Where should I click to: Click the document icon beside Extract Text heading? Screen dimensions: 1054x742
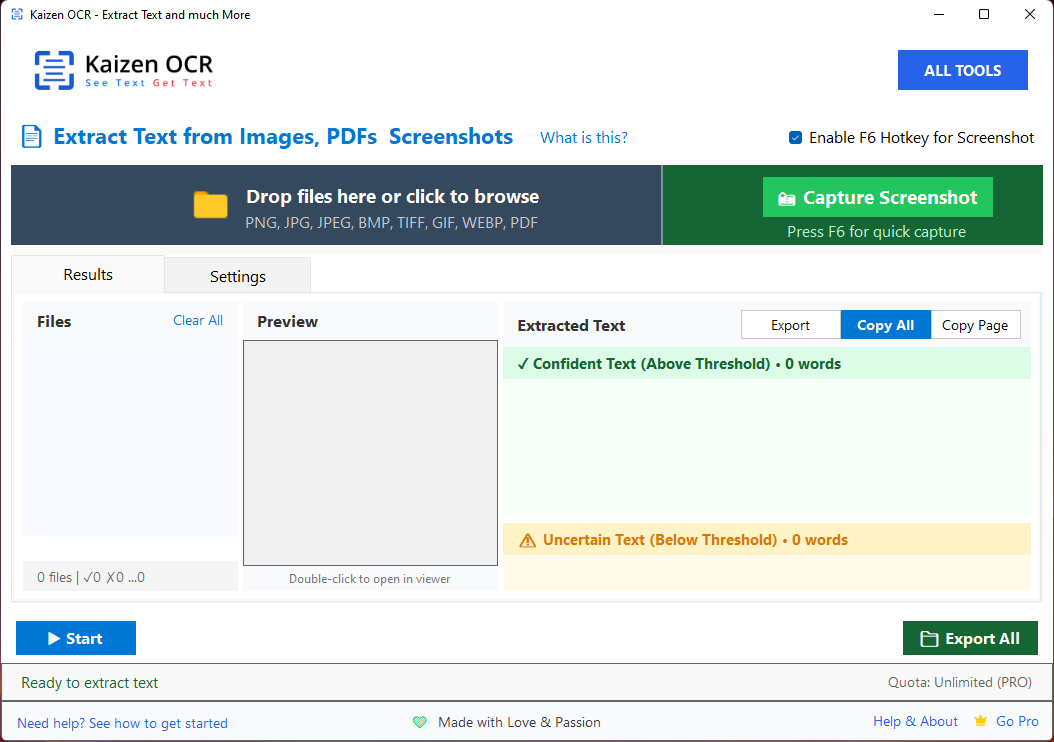click(x=32, y=137)
